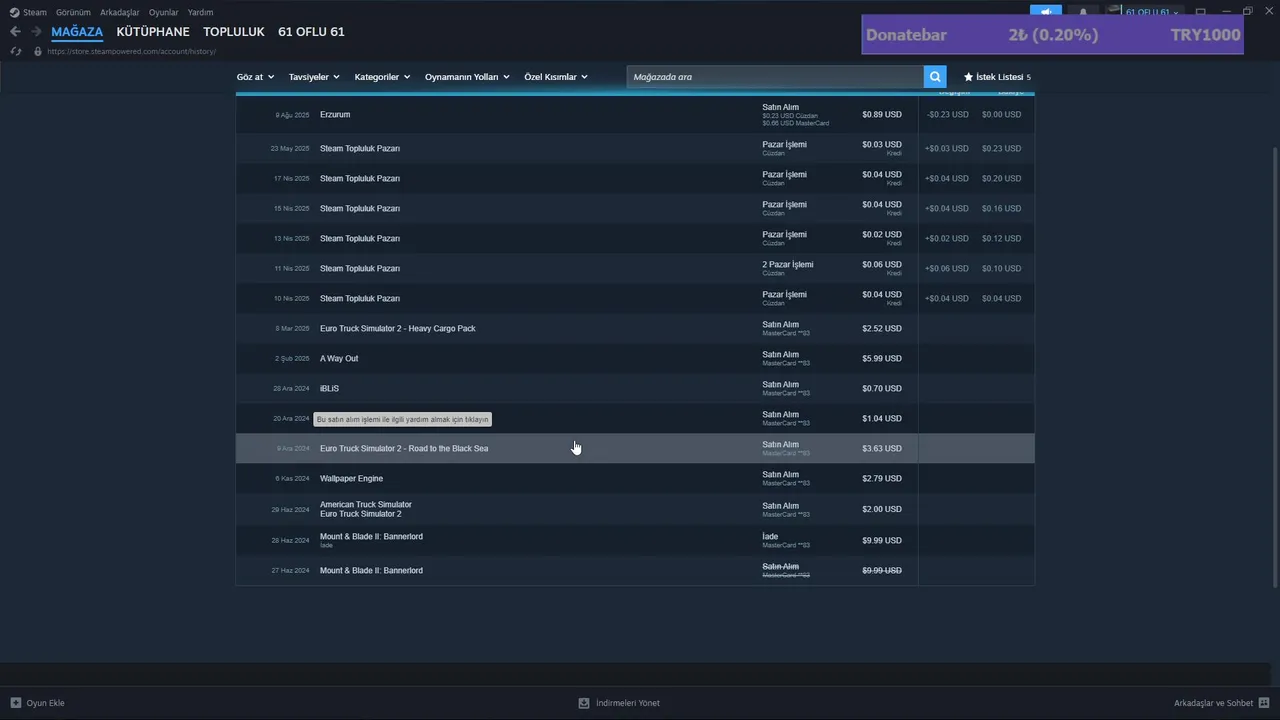The image size is (1280, 720).
Task: Open the Erzurum purchase row
Action: (635, 115)
